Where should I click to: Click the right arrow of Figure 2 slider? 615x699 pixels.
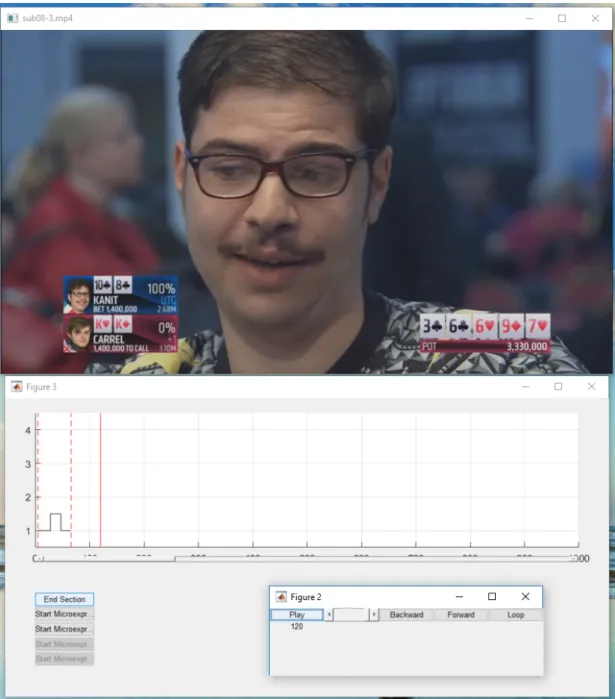[x=374, y=615]
